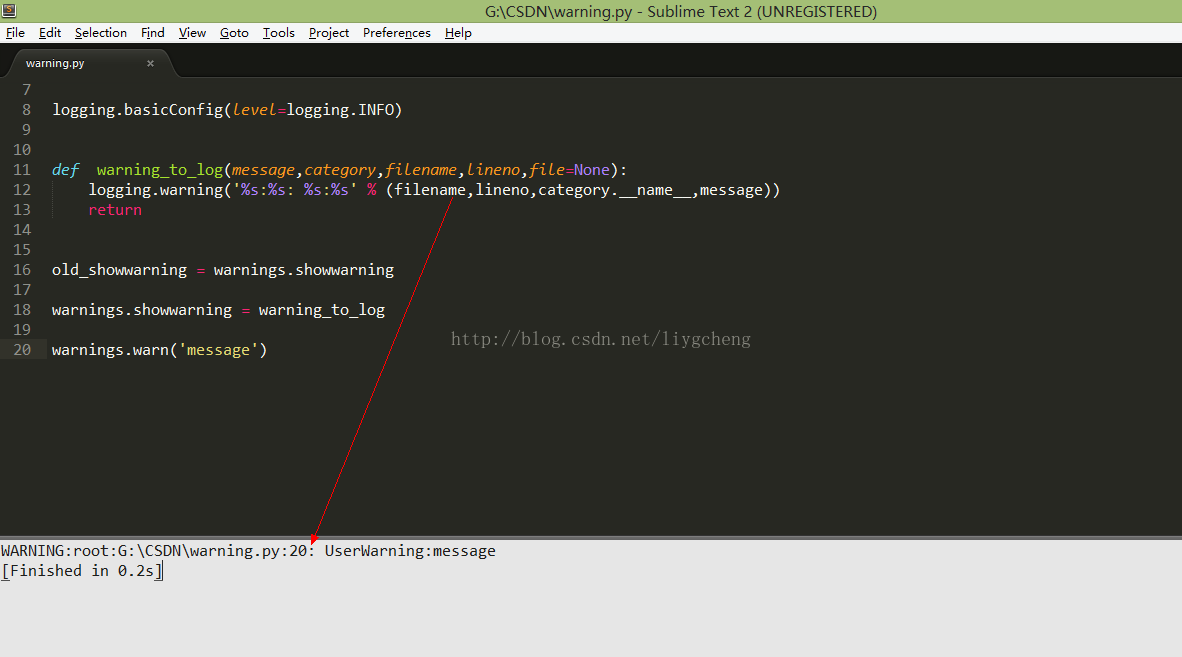Viewport: 1182px width, 657px height.
Task: Click 'logging.warning' call on line 12
Action: click(156, 190)
